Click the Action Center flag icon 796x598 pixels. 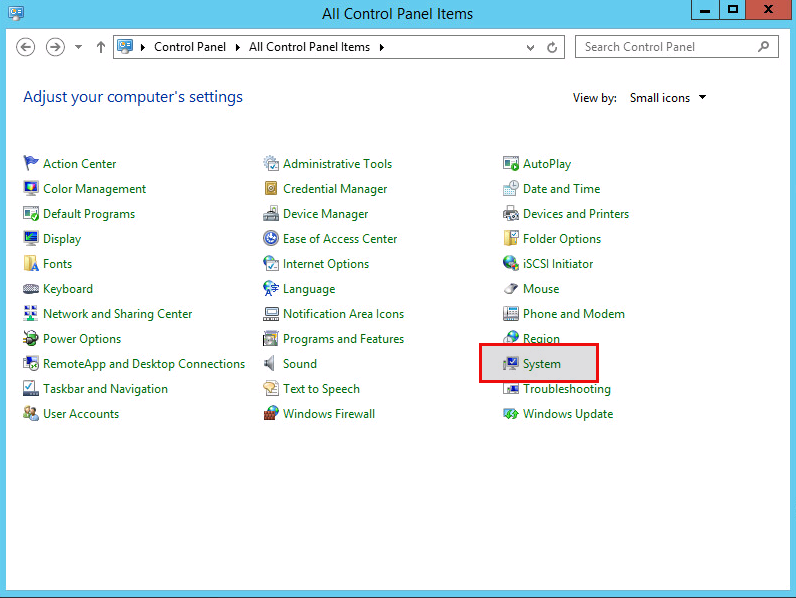click(x=31, y=164)
